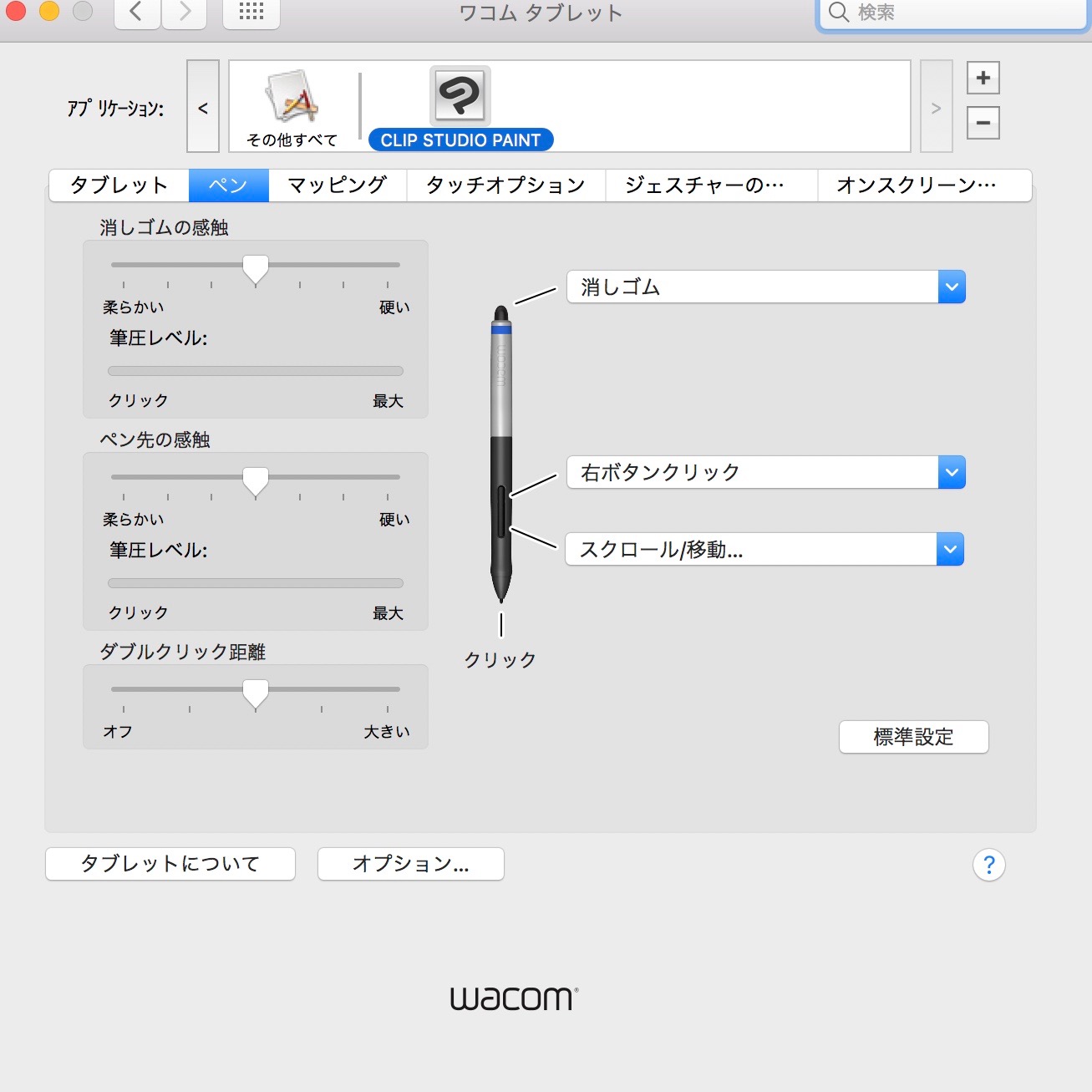
Task: Open the マッピング tab
Action: coord(338,185)
